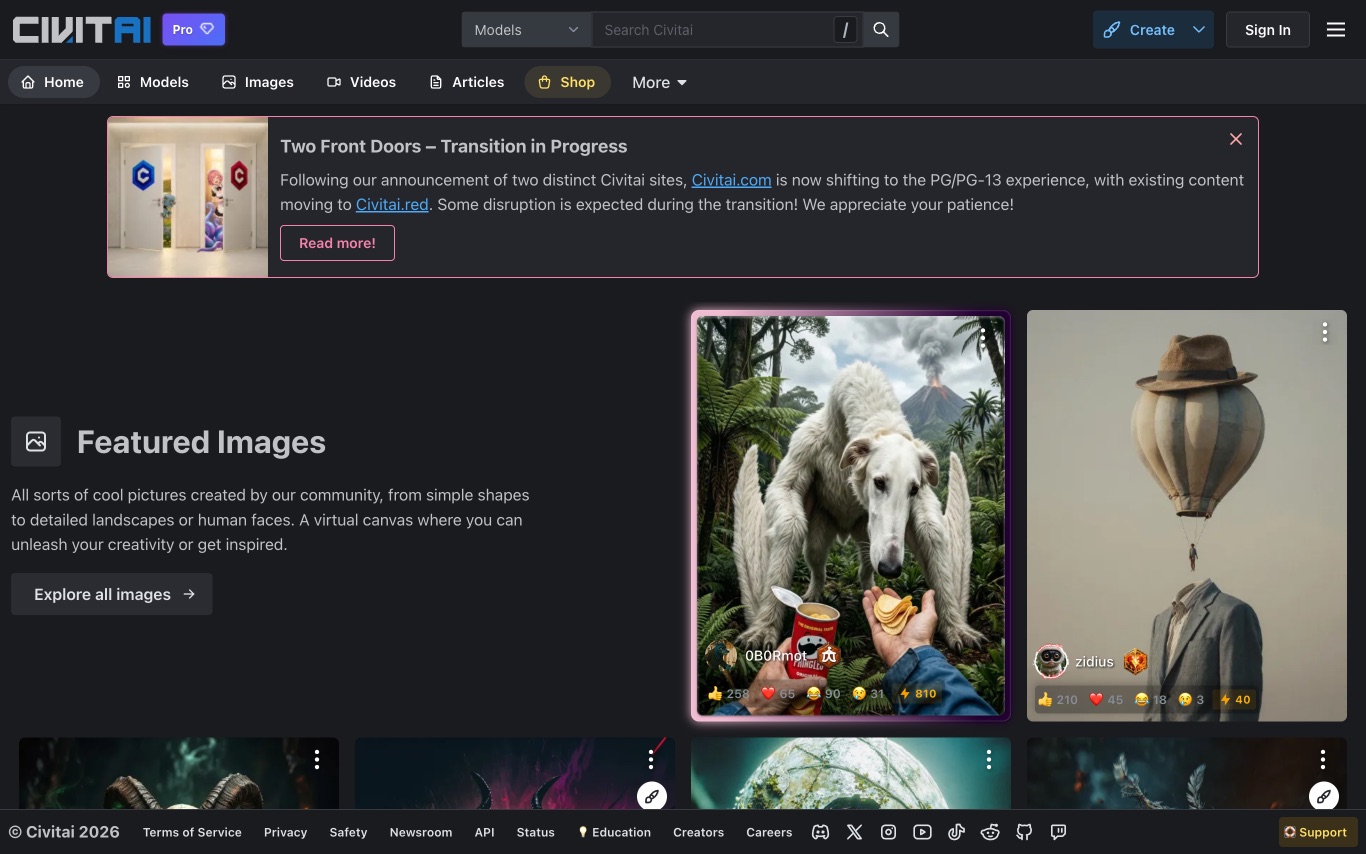Screen dimensions: 1366x854
Task: Toggle thumbs-up reaction on zidius's image
Action: [1057, 700]
